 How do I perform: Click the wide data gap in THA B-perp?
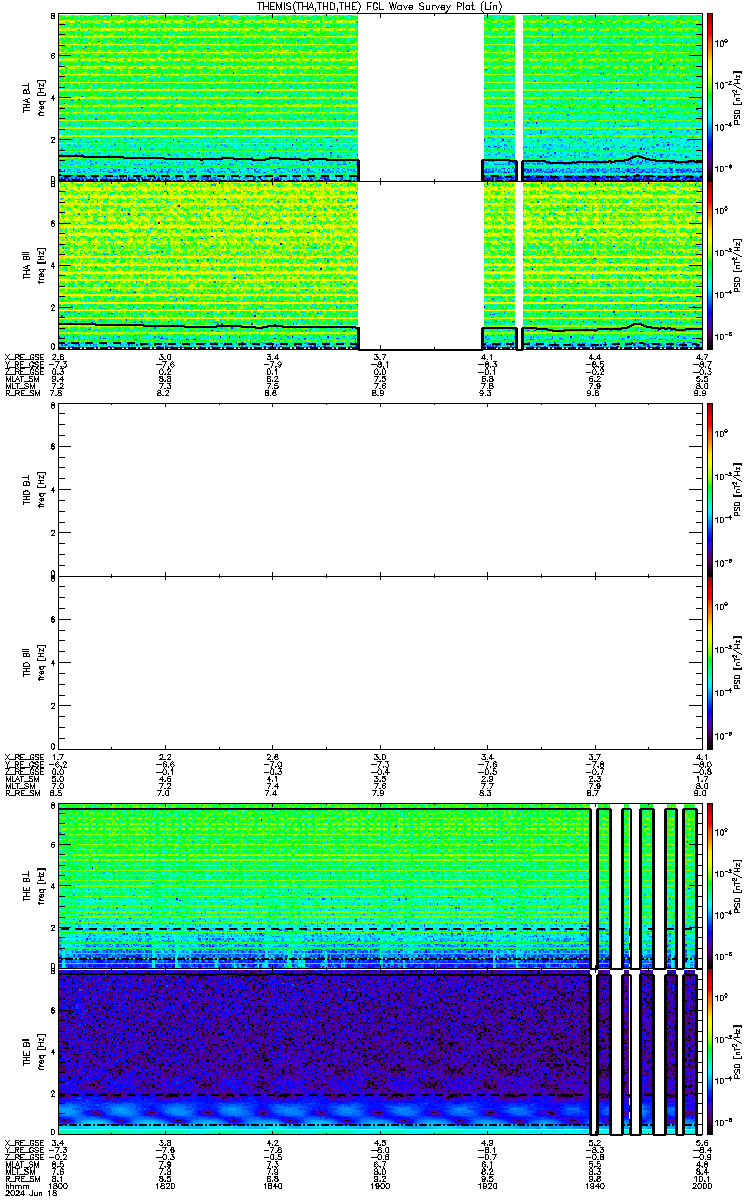[x=421, y=97]
